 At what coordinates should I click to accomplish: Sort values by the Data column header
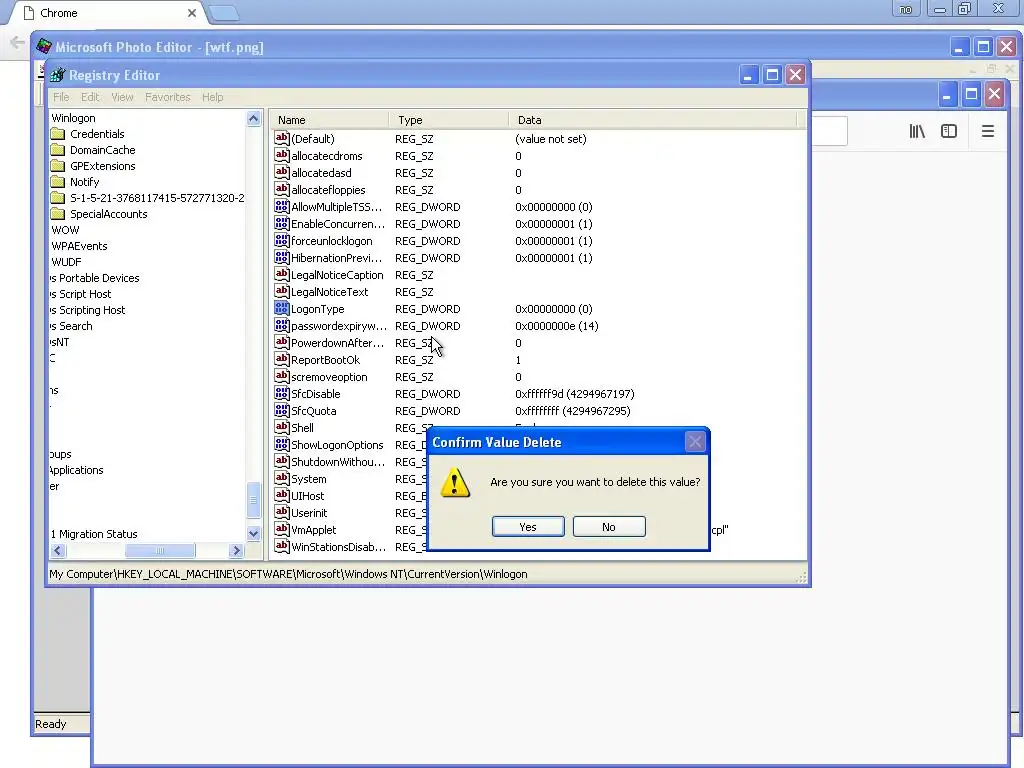pyautogui.click(x=652, y=120)
